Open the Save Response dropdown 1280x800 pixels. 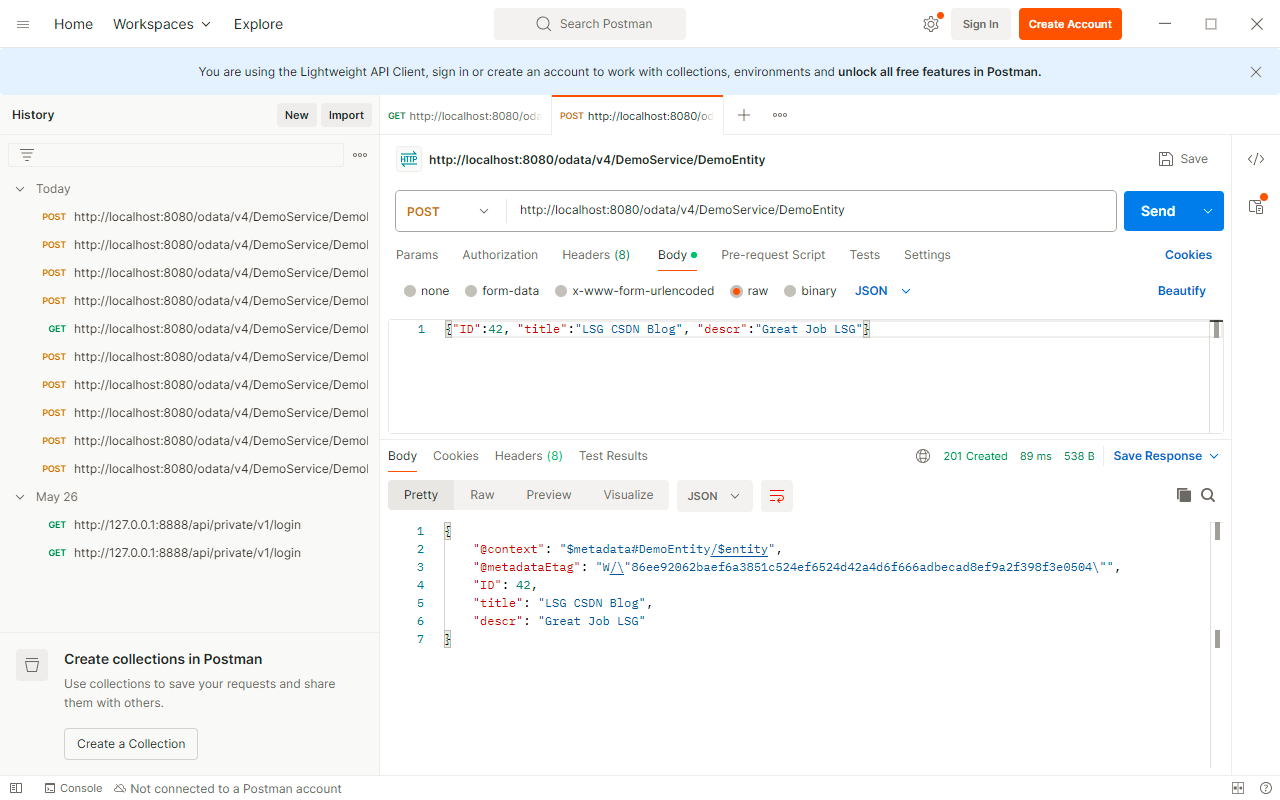(1166, 456)
